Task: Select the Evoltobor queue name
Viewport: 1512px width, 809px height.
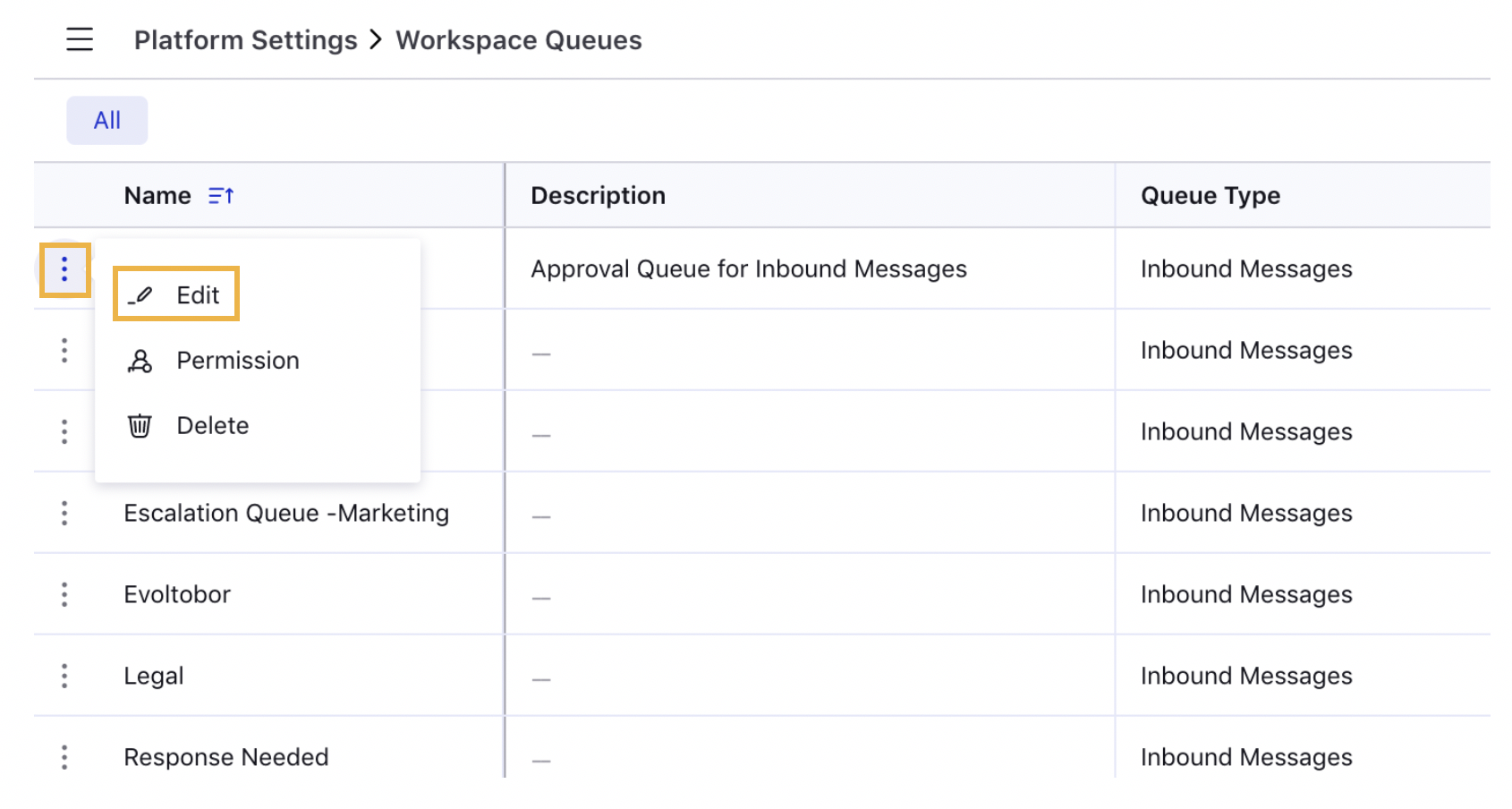Action: 177,595
